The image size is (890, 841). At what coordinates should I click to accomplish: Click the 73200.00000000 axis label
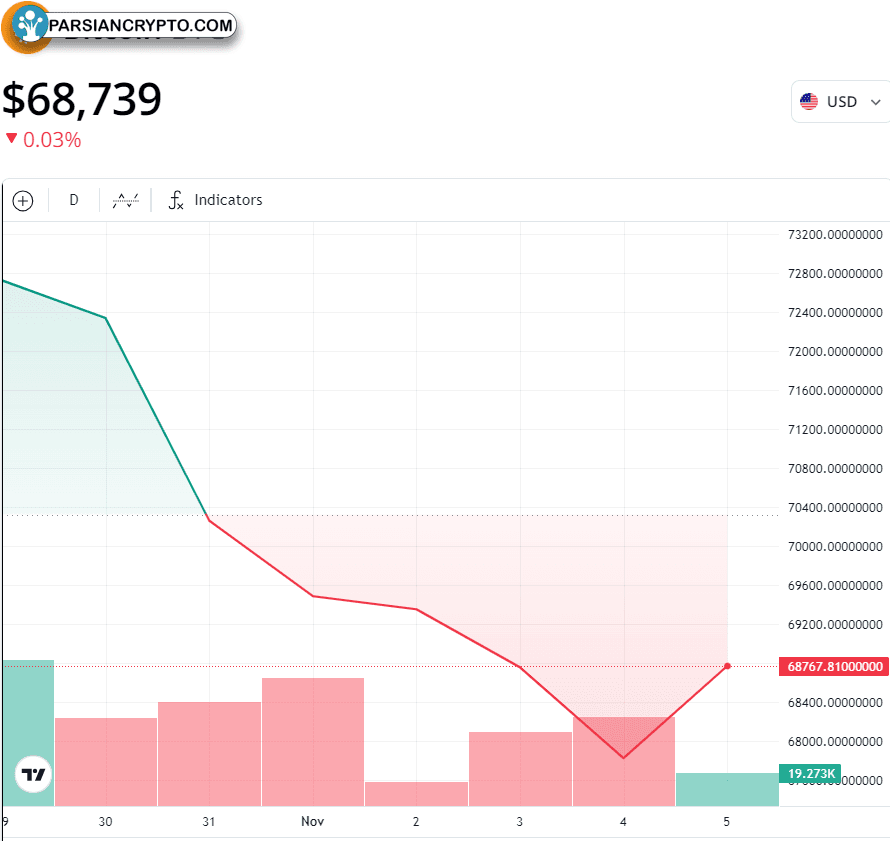click(x=835, y=235)
